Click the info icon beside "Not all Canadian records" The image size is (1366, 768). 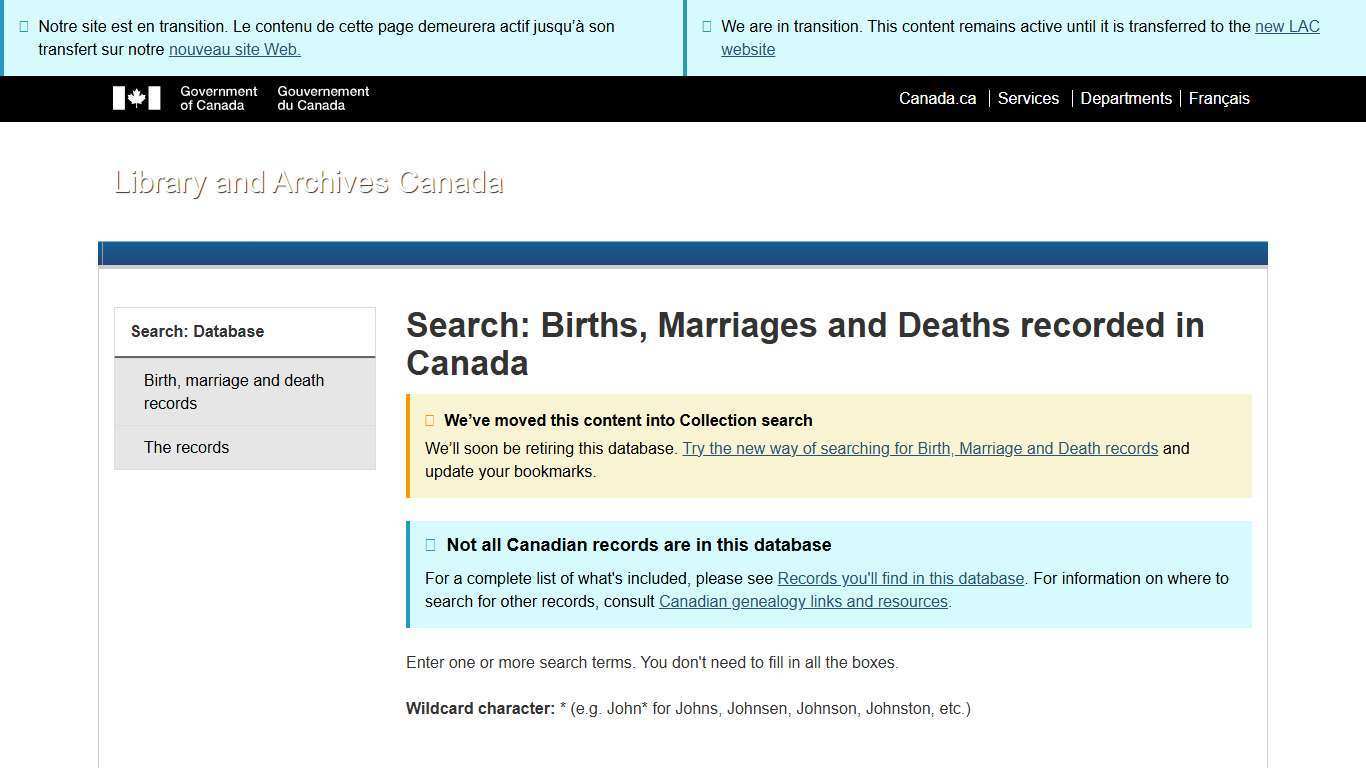tap(430, 545)
